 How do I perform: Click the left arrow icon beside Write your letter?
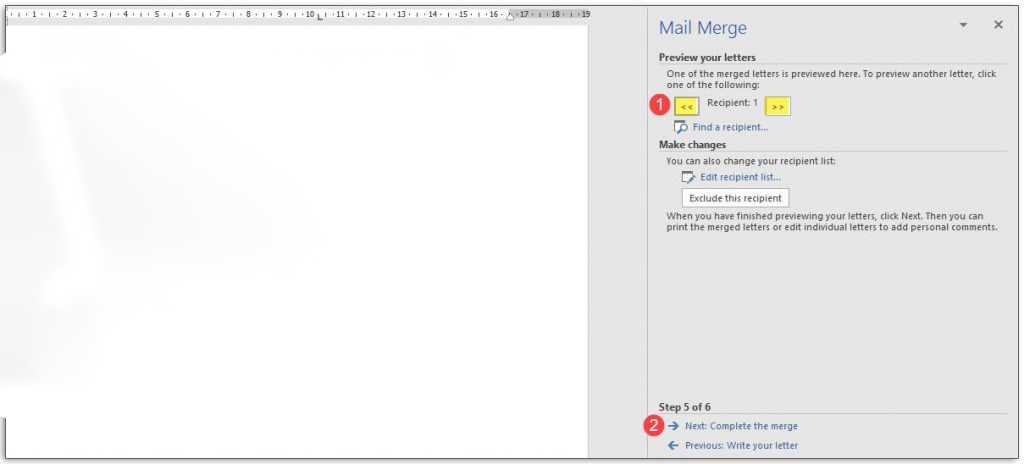673,446
